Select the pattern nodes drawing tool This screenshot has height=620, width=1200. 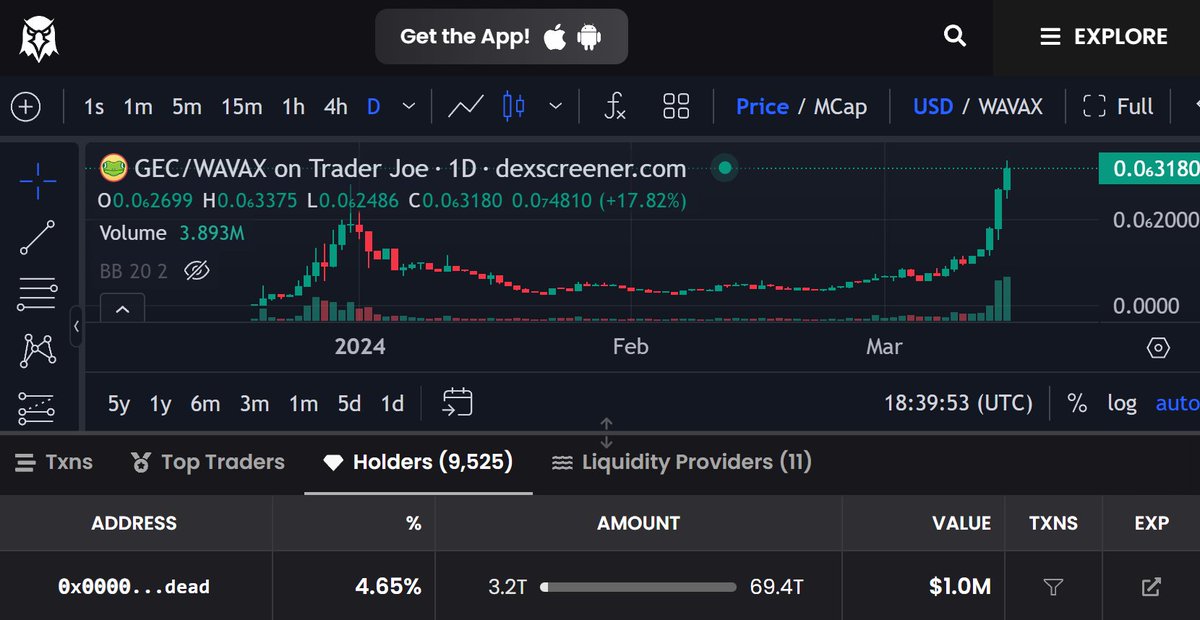pyautogui.click(x=38, y=351)
